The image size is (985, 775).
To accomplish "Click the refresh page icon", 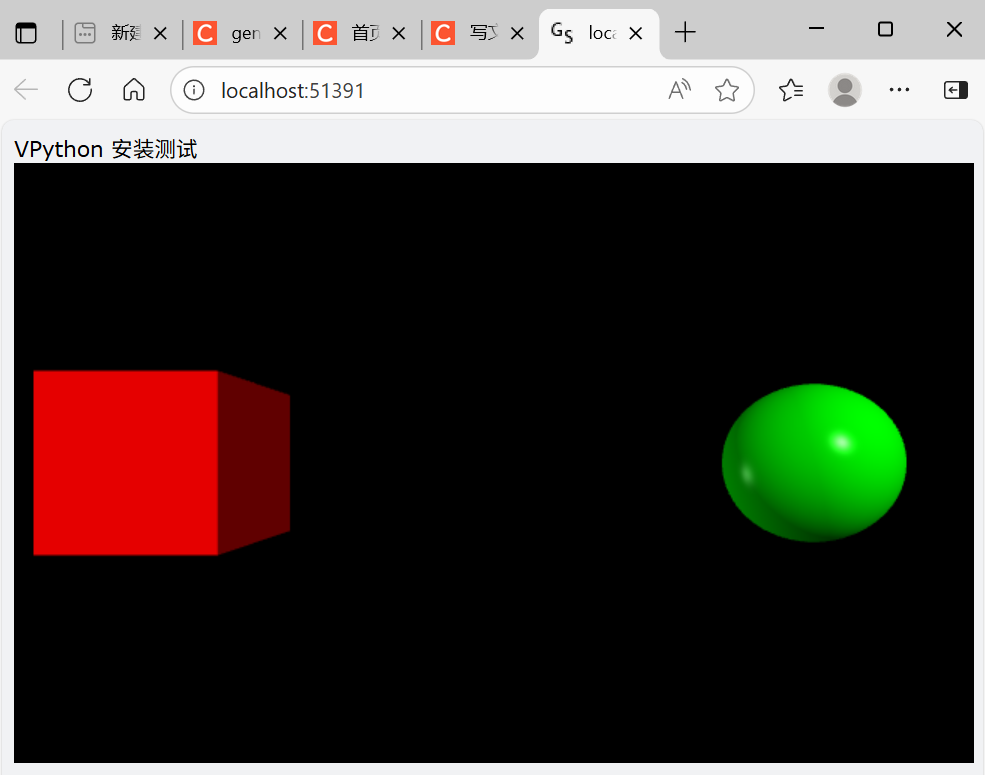I will click(x=80, y=90).
